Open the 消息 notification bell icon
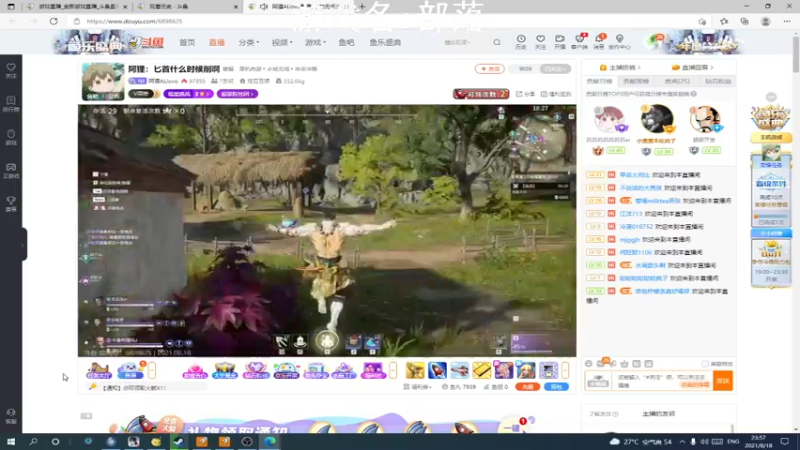Viewport: 800px width, 450px height. click(599, 42)
